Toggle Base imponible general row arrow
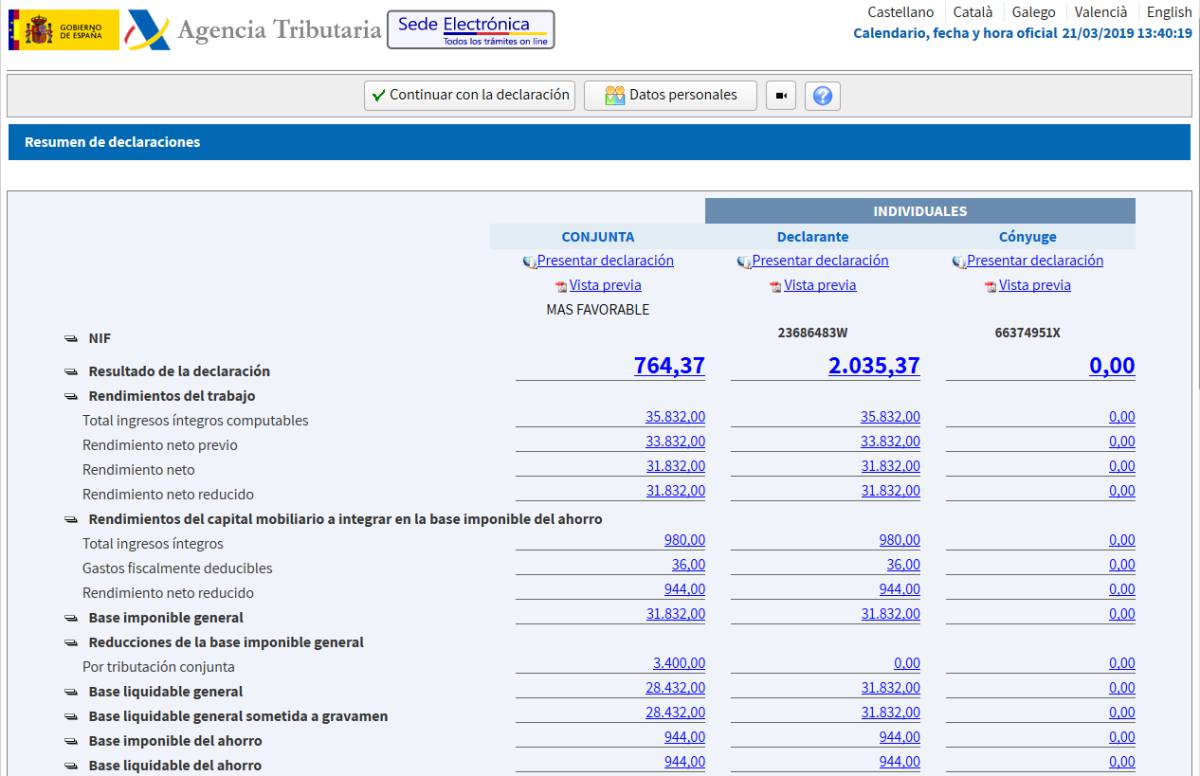This screenshot has height=776, width=1200. click(71, 618)
